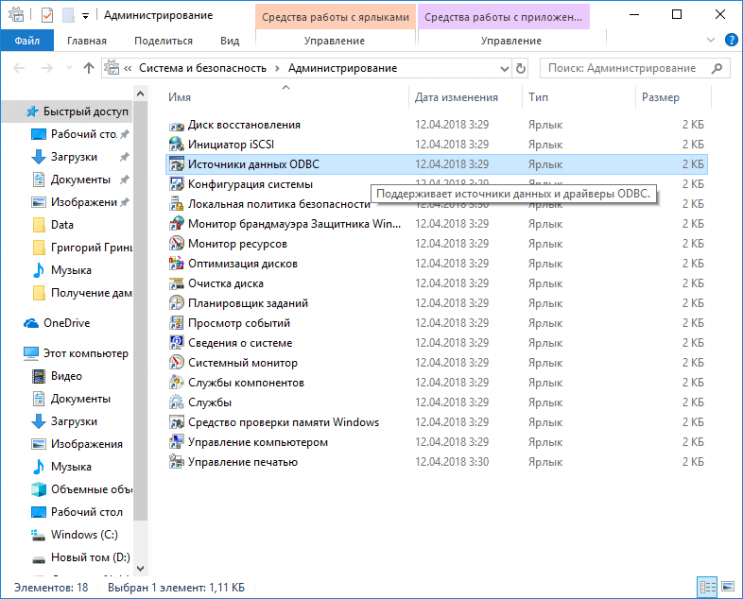Click the new folder quick access toolbar icon
Screen dimensions: 743x599
(x=68, y=16)
